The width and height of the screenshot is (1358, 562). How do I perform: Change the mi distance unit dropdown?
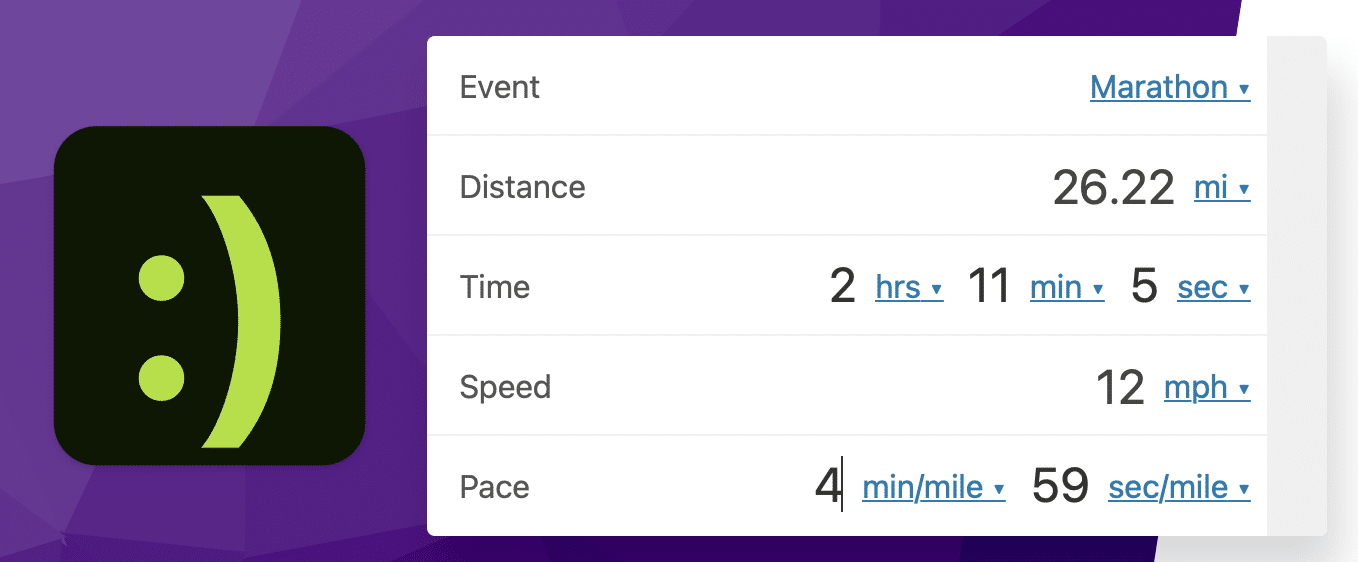coord(1221,188)
